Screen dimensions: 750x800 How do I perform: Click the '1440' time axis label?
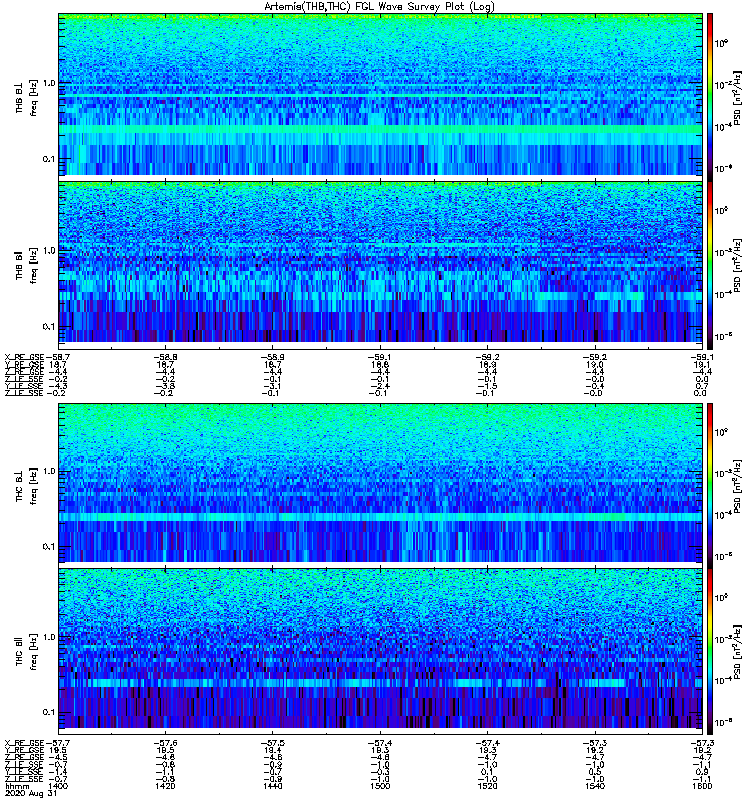(273, 786)
